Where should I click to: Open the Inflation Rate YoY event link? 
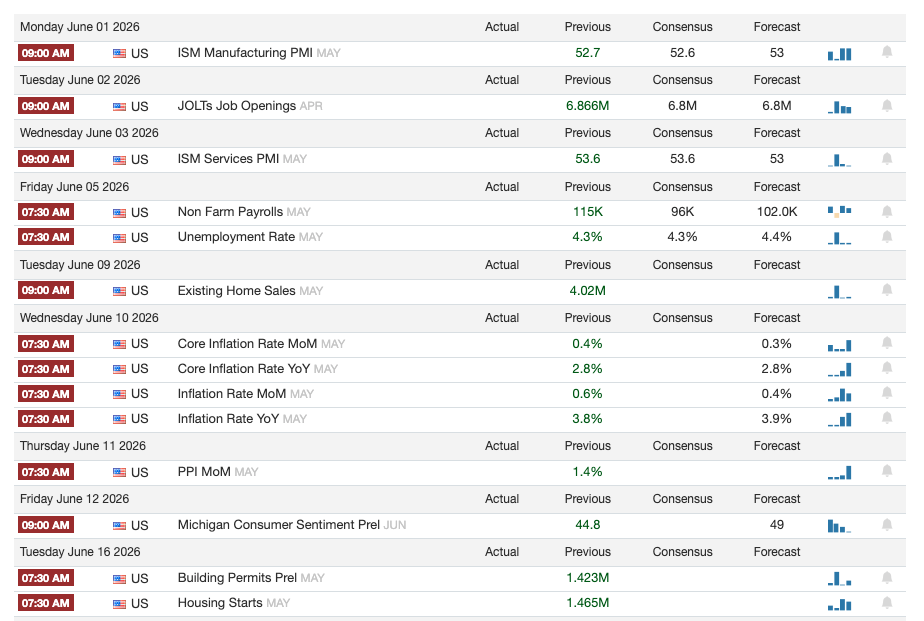[228, 419]
